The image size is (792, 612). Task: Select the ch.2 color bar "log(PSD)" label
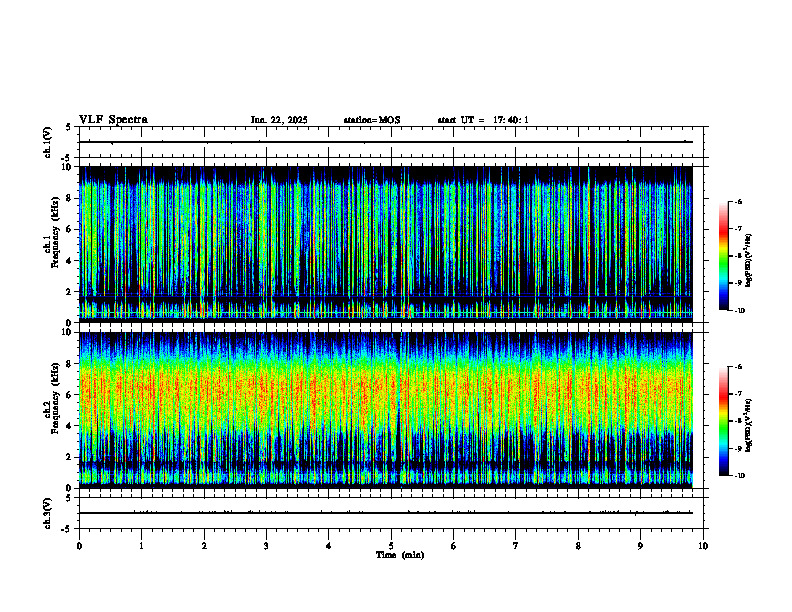pos(749,425)
